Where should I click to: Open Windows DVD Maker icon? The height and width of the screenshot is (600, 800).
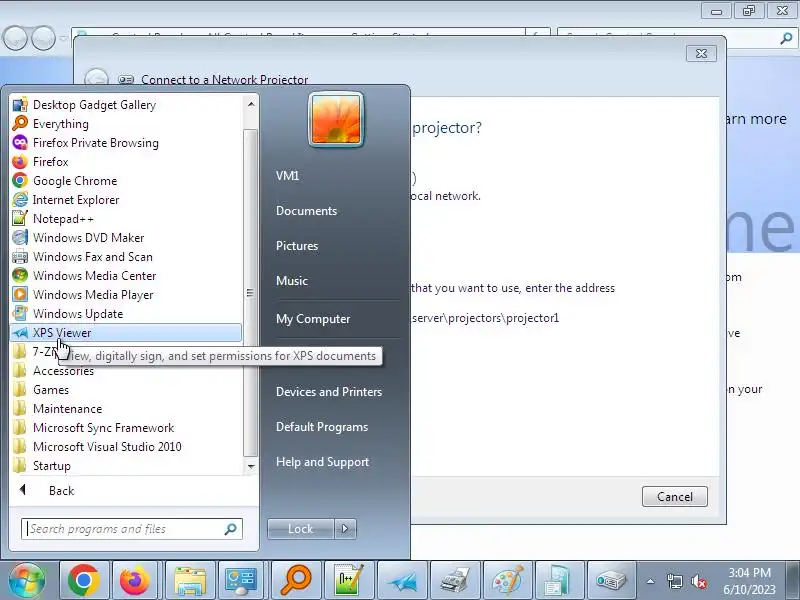20,237
